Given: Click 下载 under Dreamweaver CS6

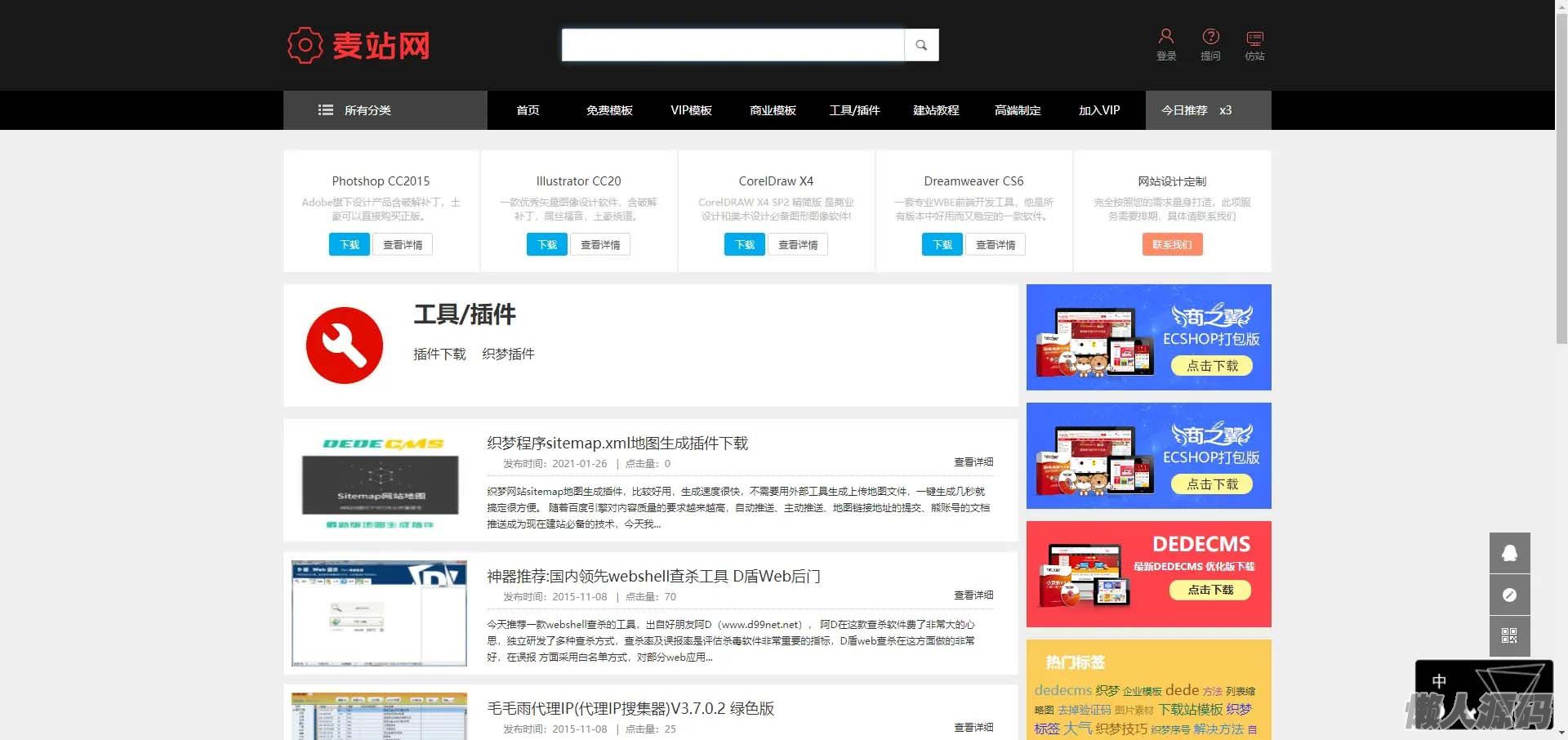Looking at the screenshot, I should (942, 244).
